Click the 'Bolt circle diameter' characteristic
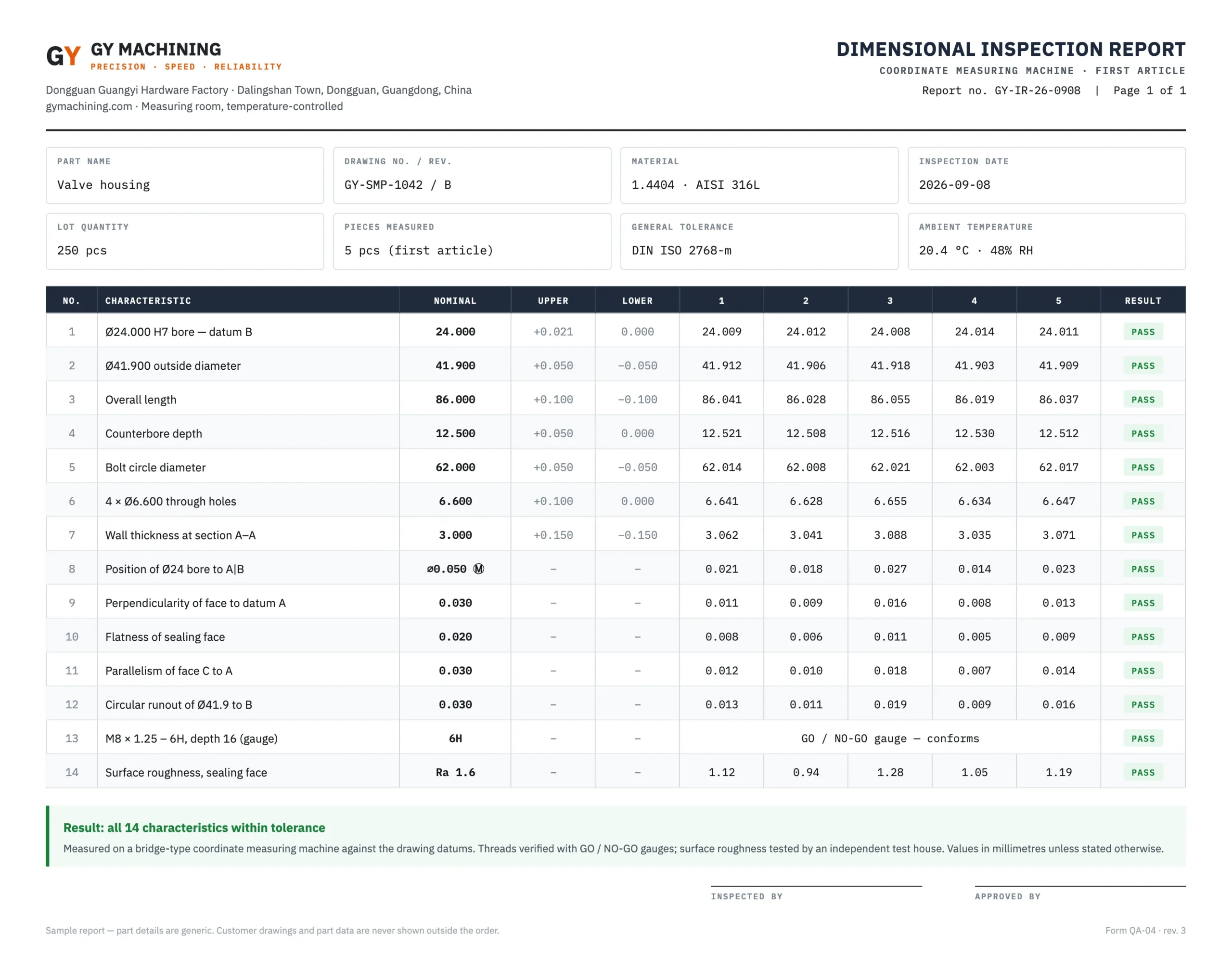The width and height of the screenshot is (1232, 972). tap(155, 467)
